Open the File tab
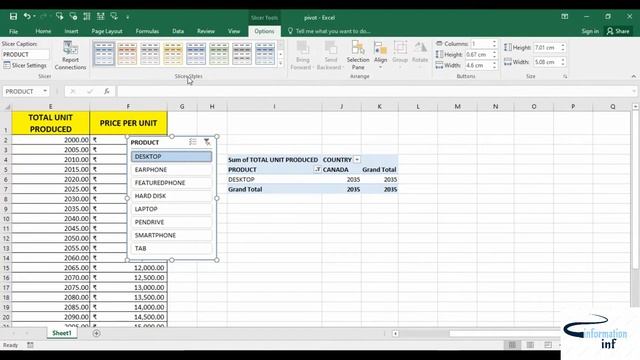 click(13, 31)
